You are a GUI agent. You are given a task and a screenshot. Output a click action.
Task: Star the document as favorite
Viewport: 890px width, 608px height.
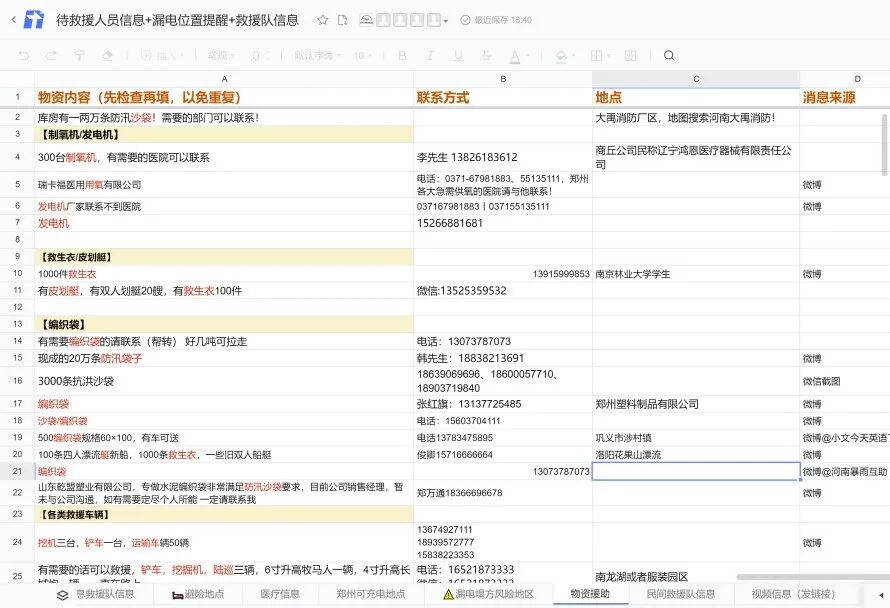point(322,20)
